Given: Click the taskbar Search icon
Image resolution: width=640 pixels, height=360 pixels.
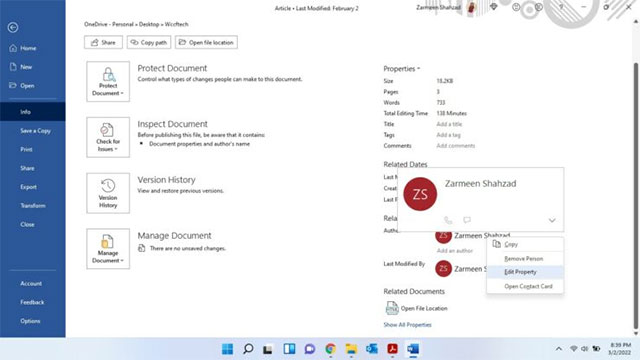Looking at the screenshot, I should (248, 349).
